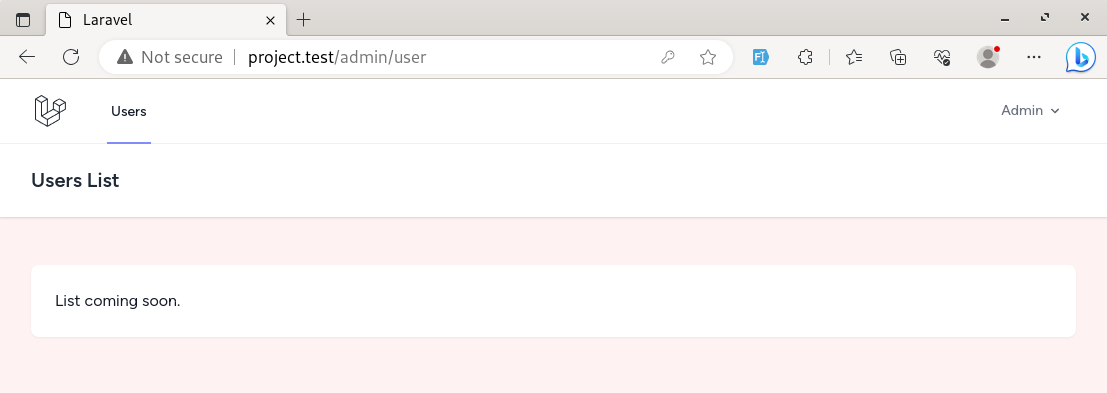The width and height of the screenshot is (1107, 393).
Task: Select the Users navigation tab
Action: click(x=128, y=111)
